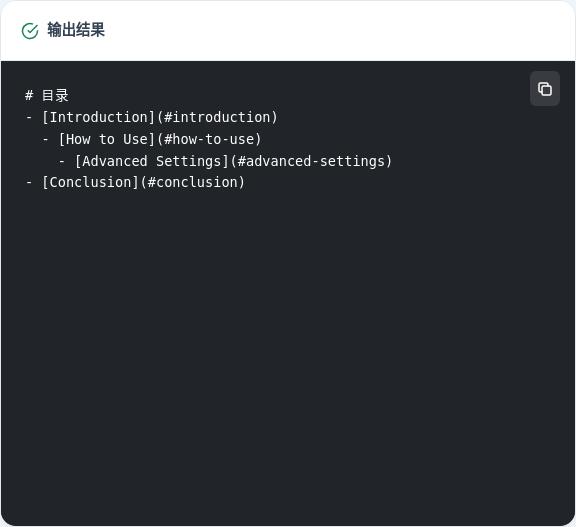Click the dash bullet before How to Use
Screen dimensions: 576x527
pos(46,140)
